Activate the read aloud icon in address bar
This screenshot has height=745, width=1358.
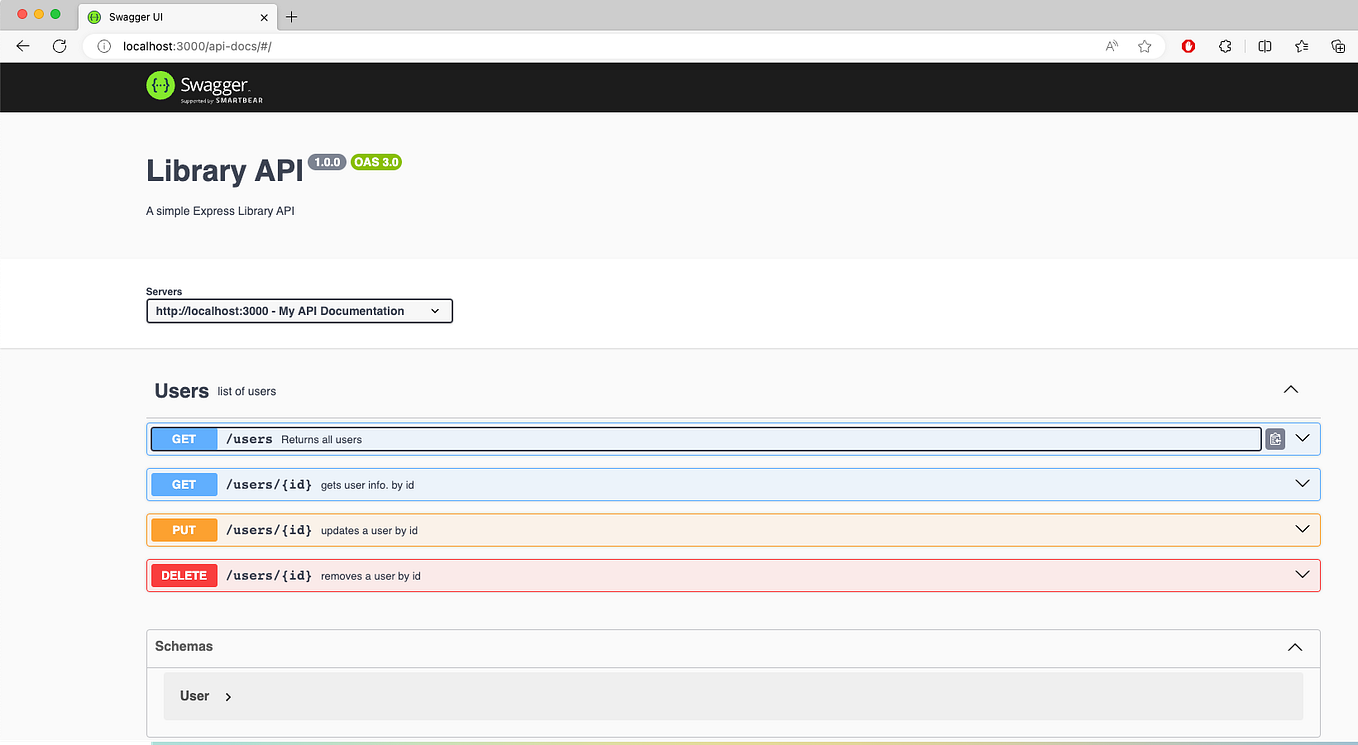click(1111, 46)
